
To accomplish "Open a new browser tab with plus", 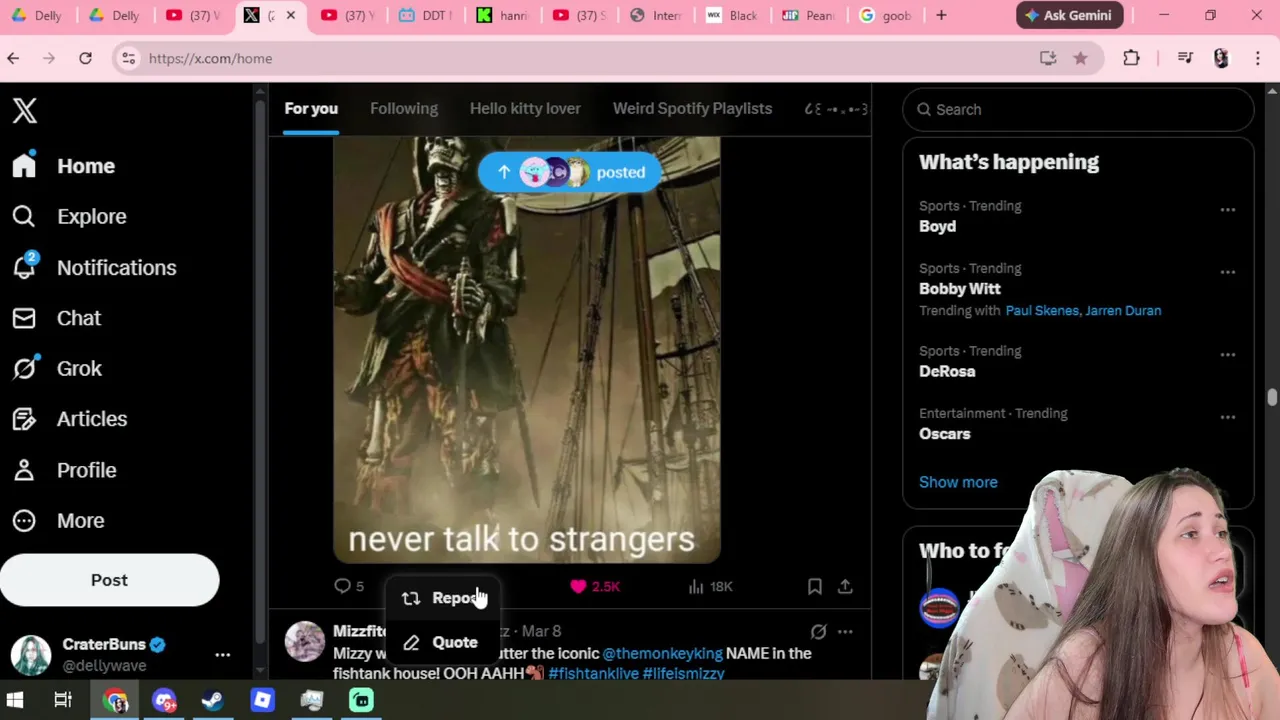I will click(941, 15).
